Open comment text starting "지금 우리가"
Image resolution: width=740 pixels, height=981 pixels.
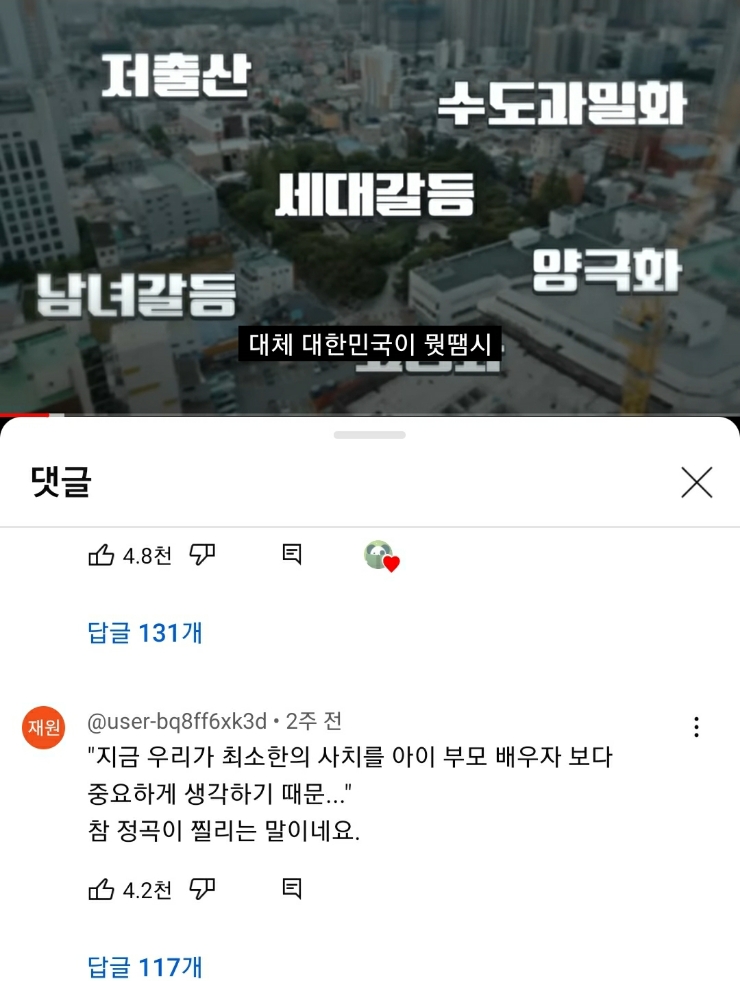coord(350,794)
